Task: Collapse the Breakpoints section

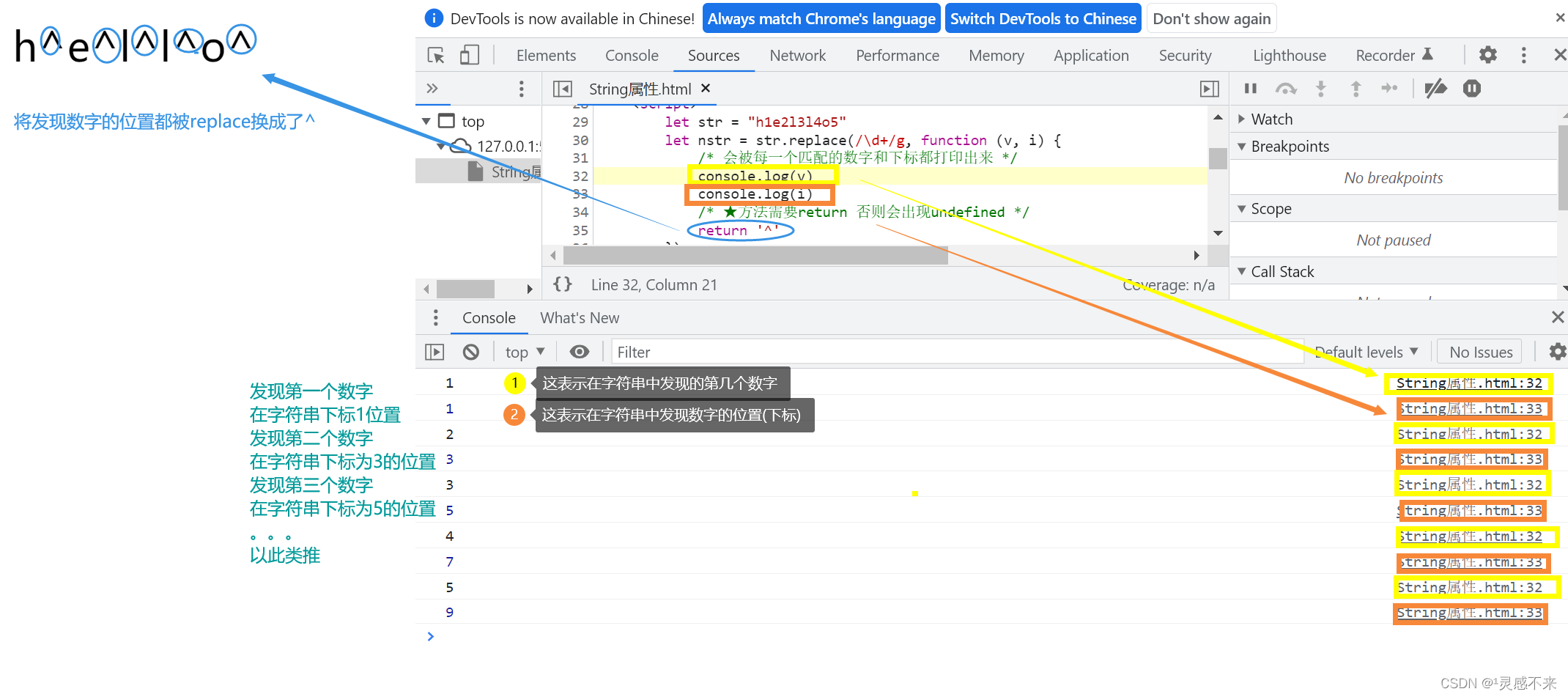Action: (x=1243, y=146)
